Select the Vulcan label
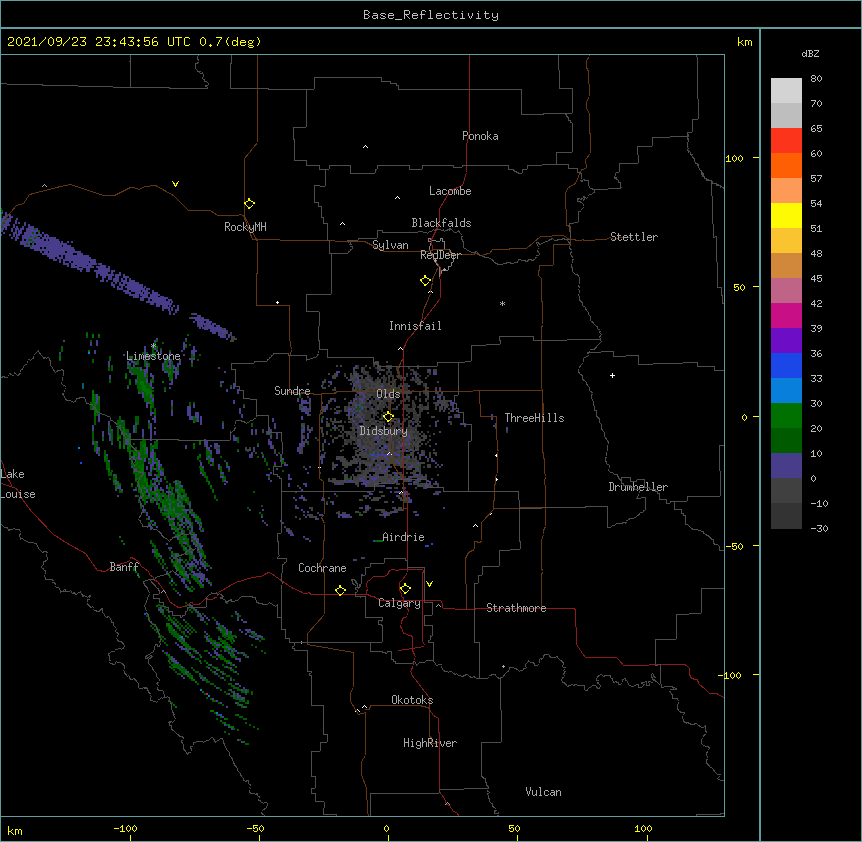The image size is (862, 842). coord(543,792)
